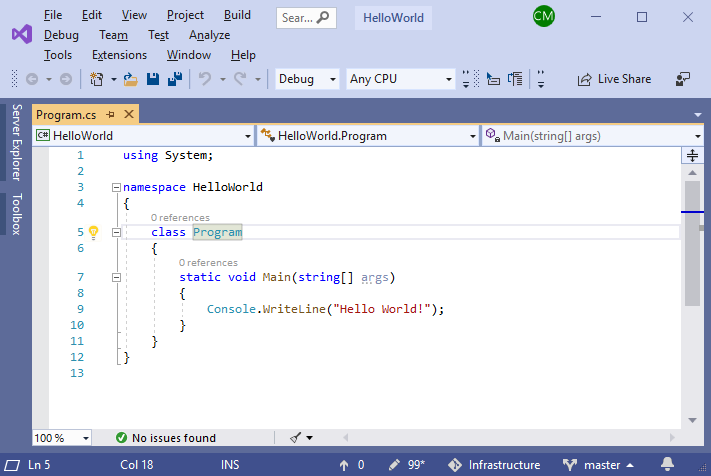Collapse the class Program block

[x=116, y=233]
